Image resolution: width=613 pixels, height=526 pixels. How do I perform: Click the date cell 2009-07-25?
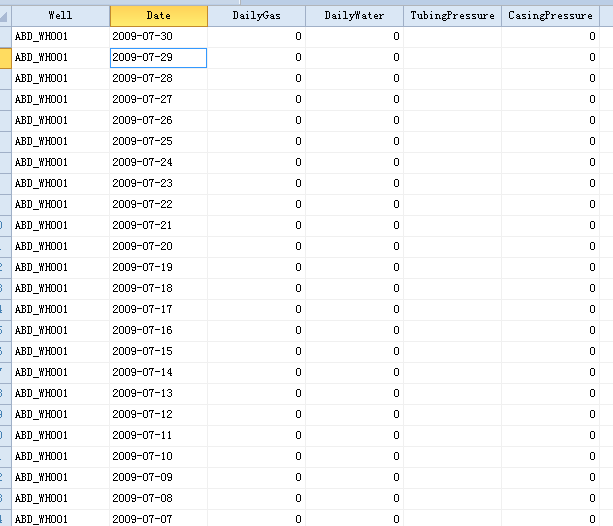coord(159,142)
